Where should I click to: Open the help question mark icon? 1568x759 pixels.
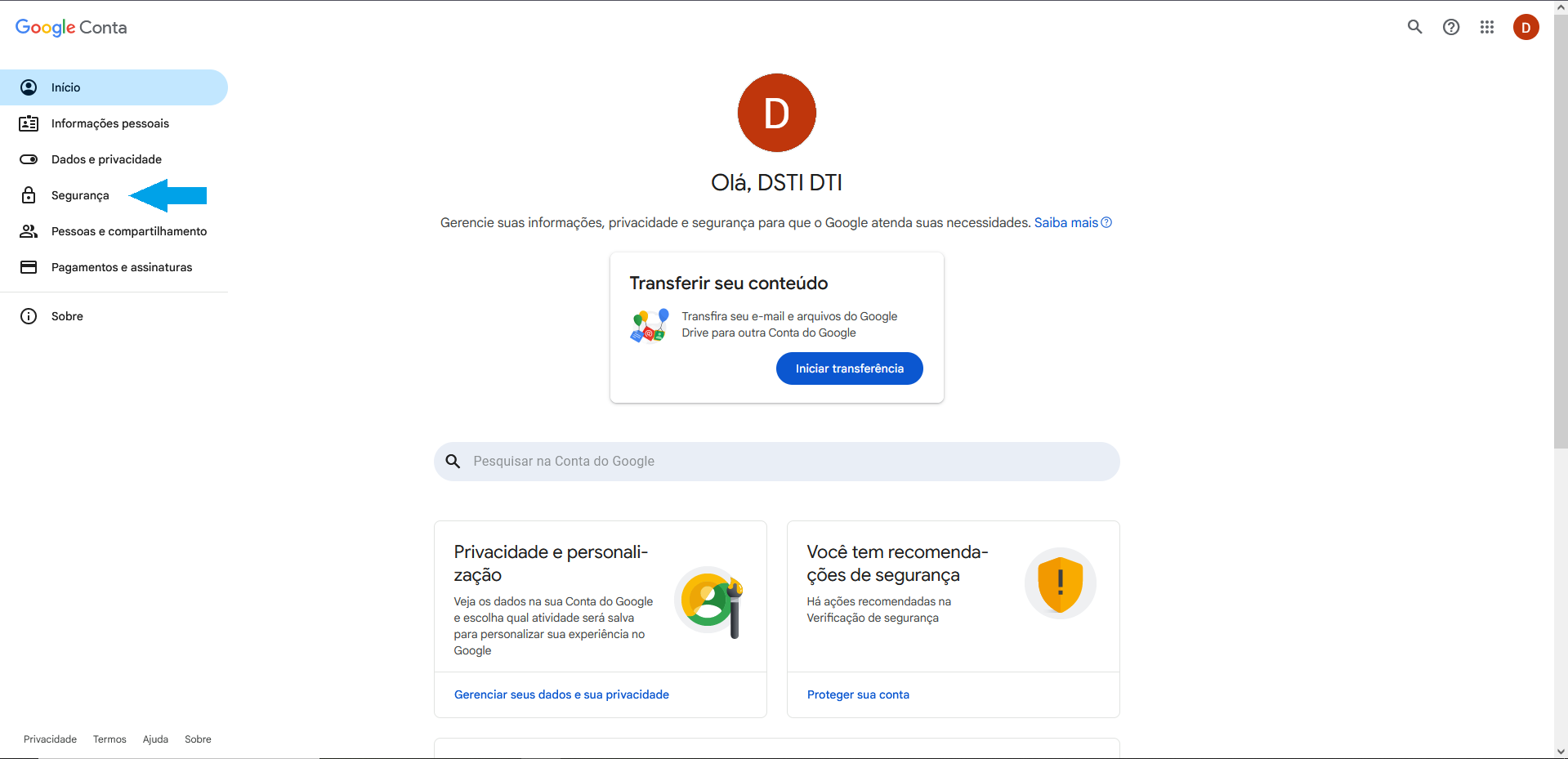pyautogui.click(x=1450, y=27)
